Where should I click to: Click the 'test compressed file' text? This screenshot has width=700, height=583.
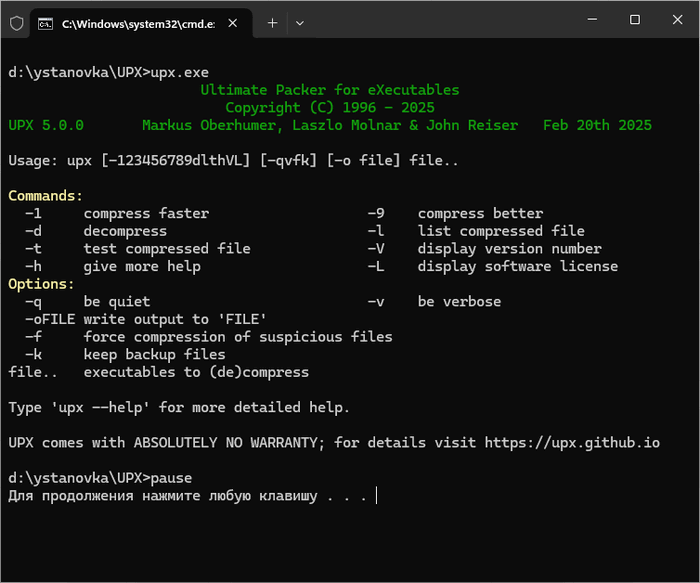(167, 249)
